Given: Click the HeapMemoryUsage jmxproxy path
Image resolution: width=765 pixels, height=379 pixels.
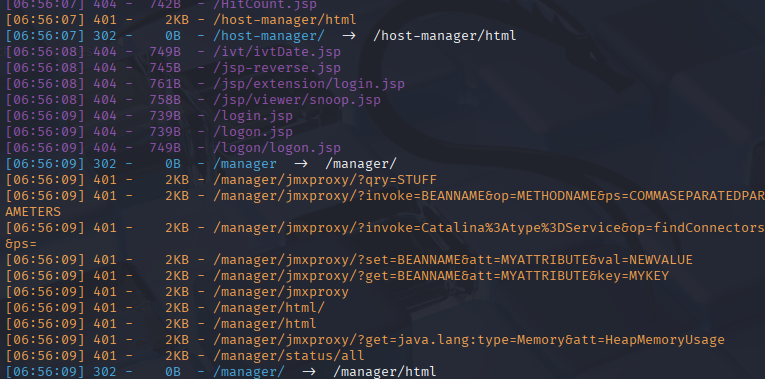Looking at the screenshot, I should point(468,340).
